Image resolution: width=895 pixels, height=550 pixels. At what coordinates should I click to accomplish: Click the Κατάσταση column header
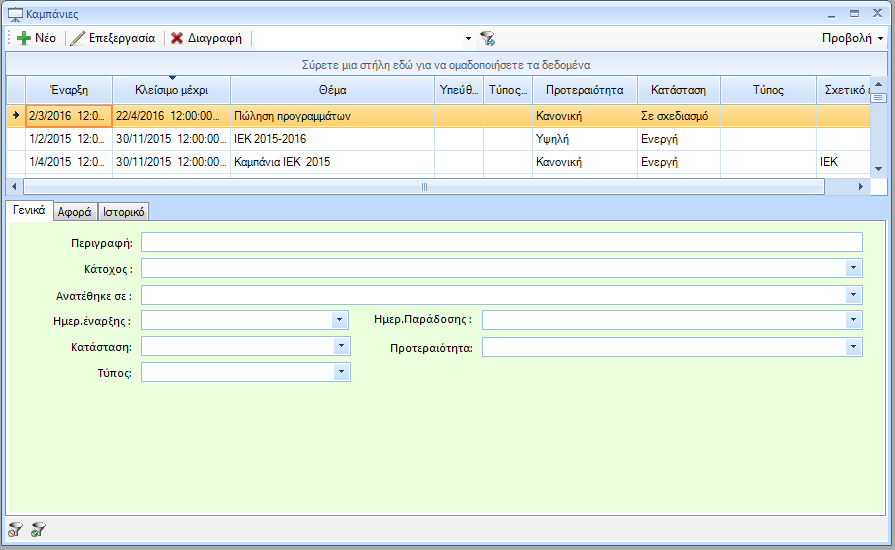pos(678,90)
